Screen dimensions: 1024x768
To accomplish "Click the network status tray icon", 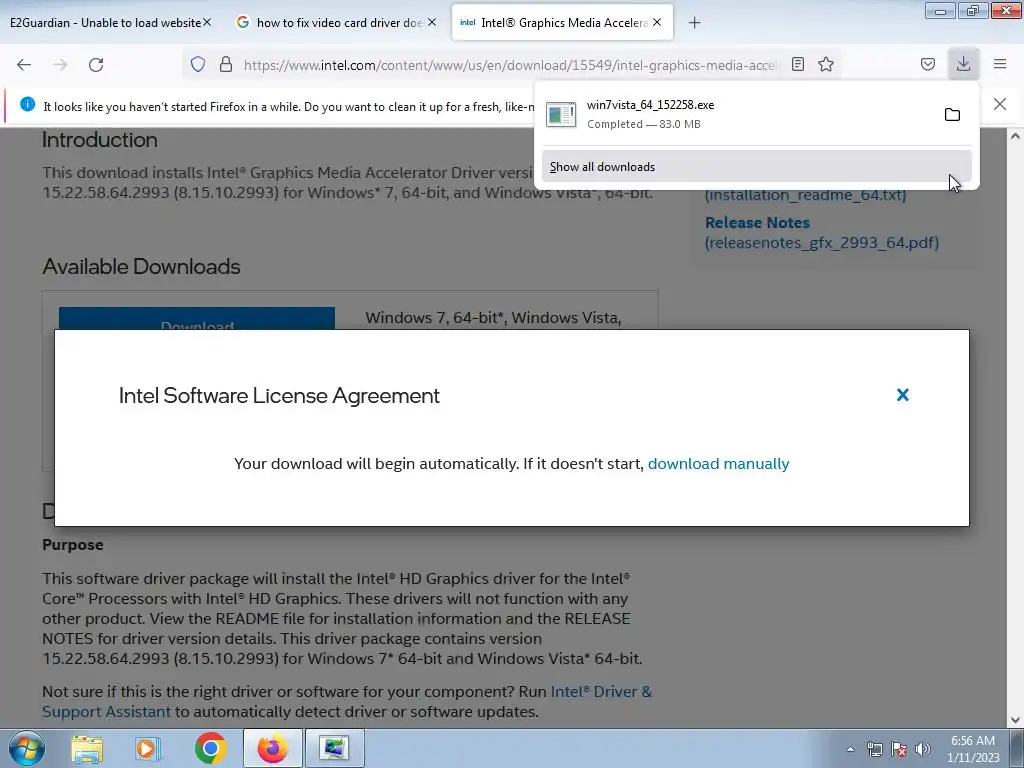I will coord(874,749).
